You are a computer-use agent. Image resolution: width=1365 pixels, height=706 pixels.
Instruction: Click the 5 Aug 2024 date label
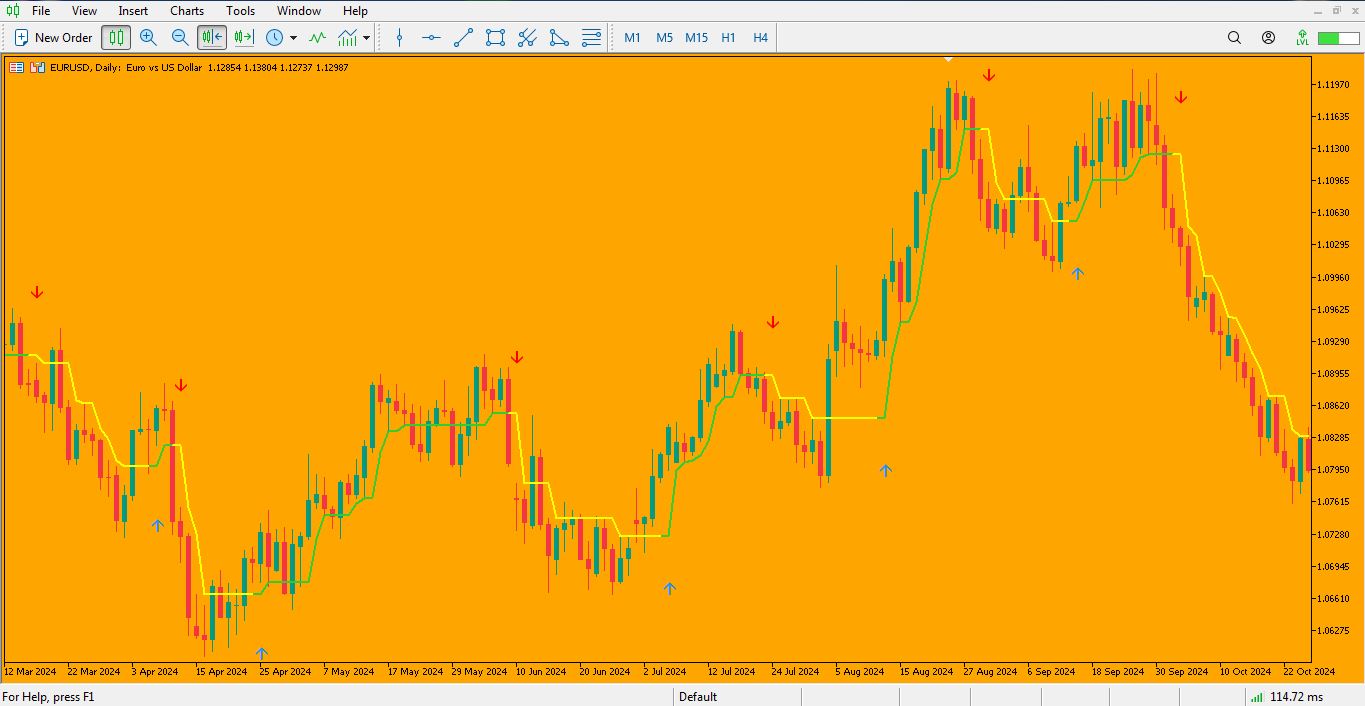click(x=860, y=672)
